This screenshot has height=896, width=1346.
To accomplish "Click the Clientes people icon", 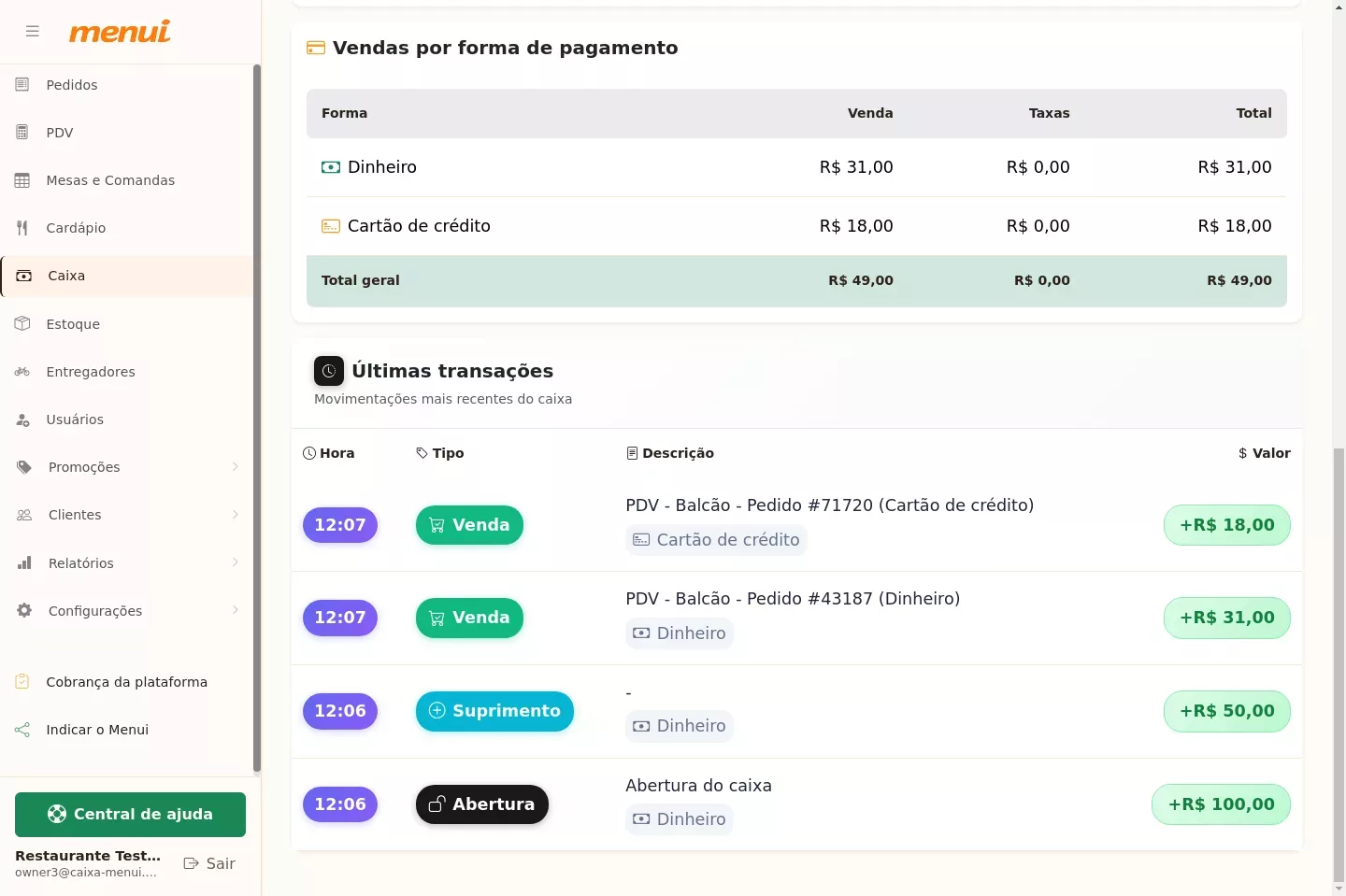I will coord(24,515).
